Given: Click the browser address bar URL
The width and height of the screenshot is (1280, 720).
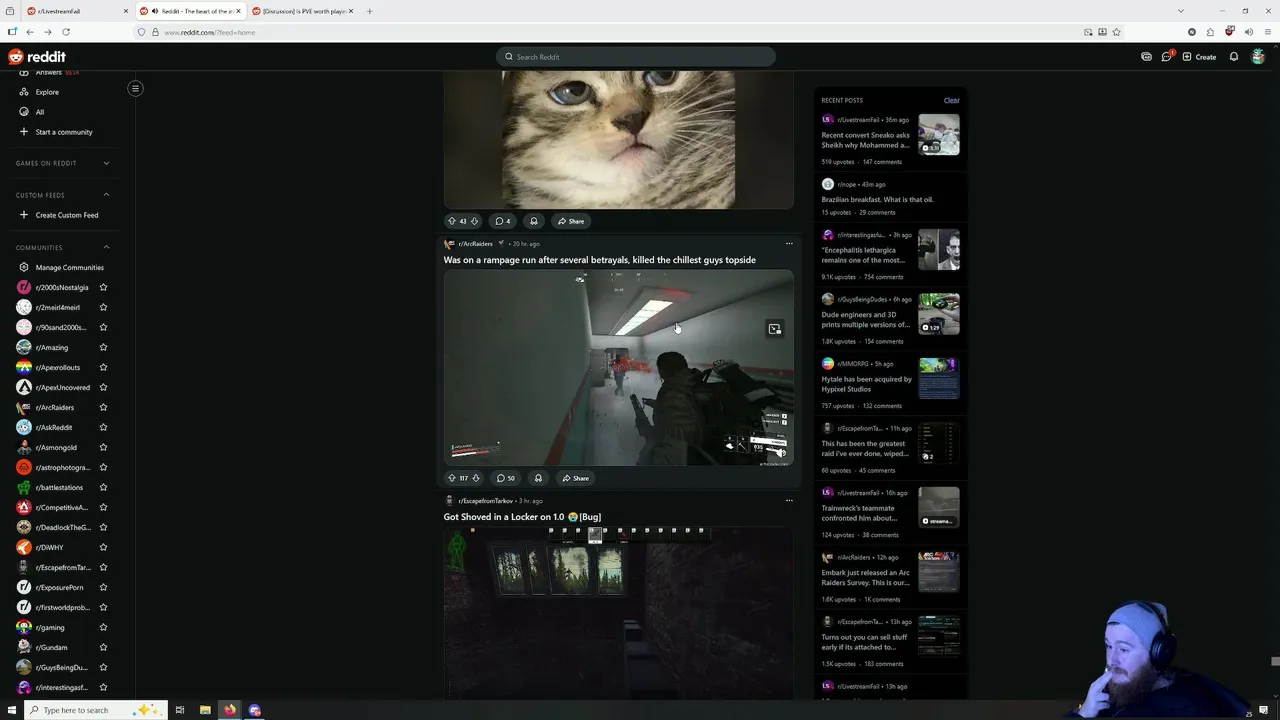Looking at the screenshot, I should 209,32.
